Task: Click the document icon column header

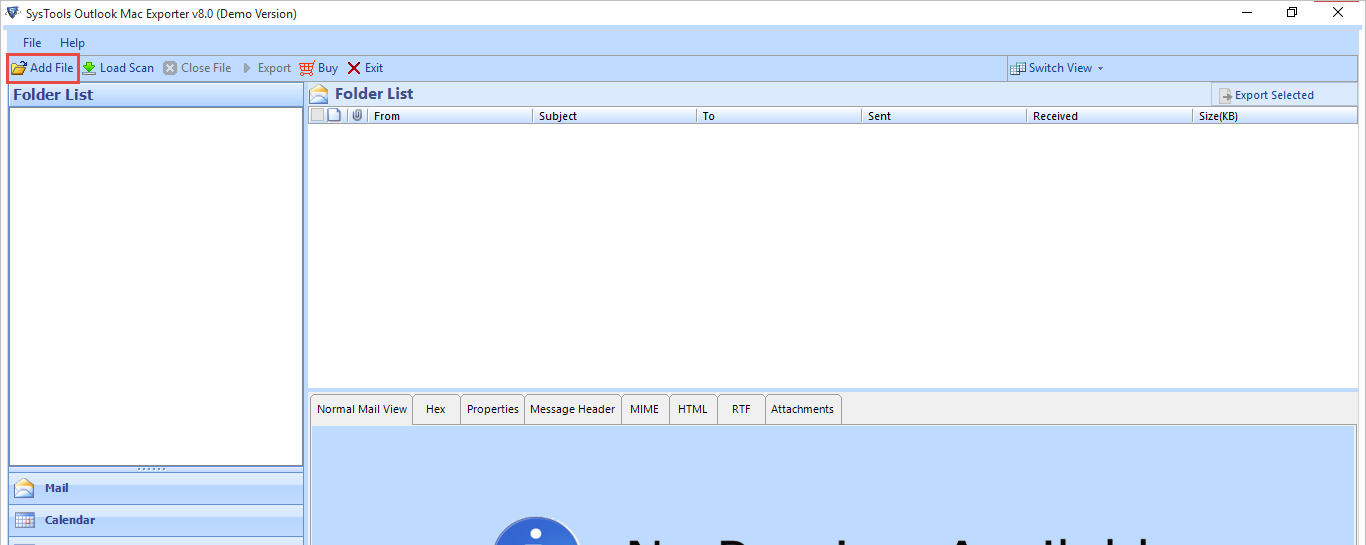Action: (x=335, y=115)
